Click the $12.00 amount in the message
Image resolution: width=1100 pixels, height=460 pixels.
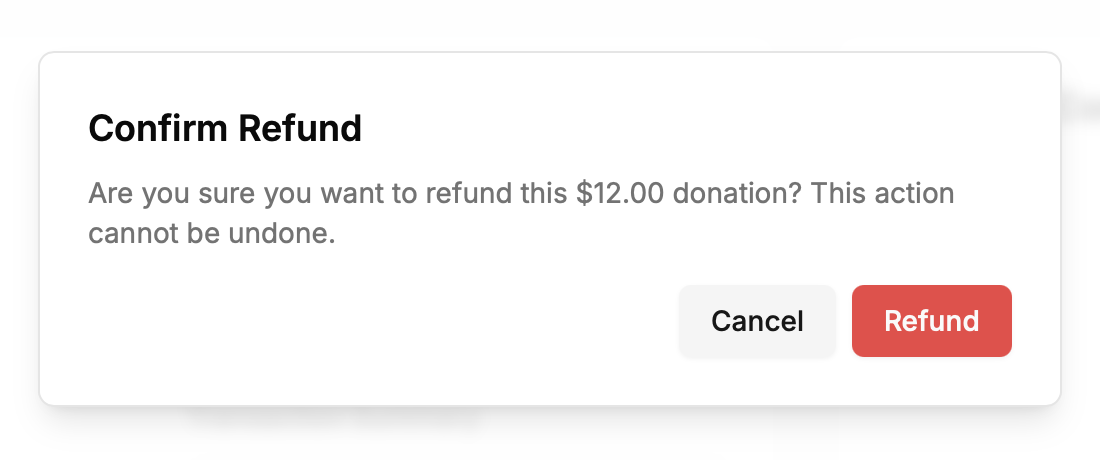coord(619,193)
